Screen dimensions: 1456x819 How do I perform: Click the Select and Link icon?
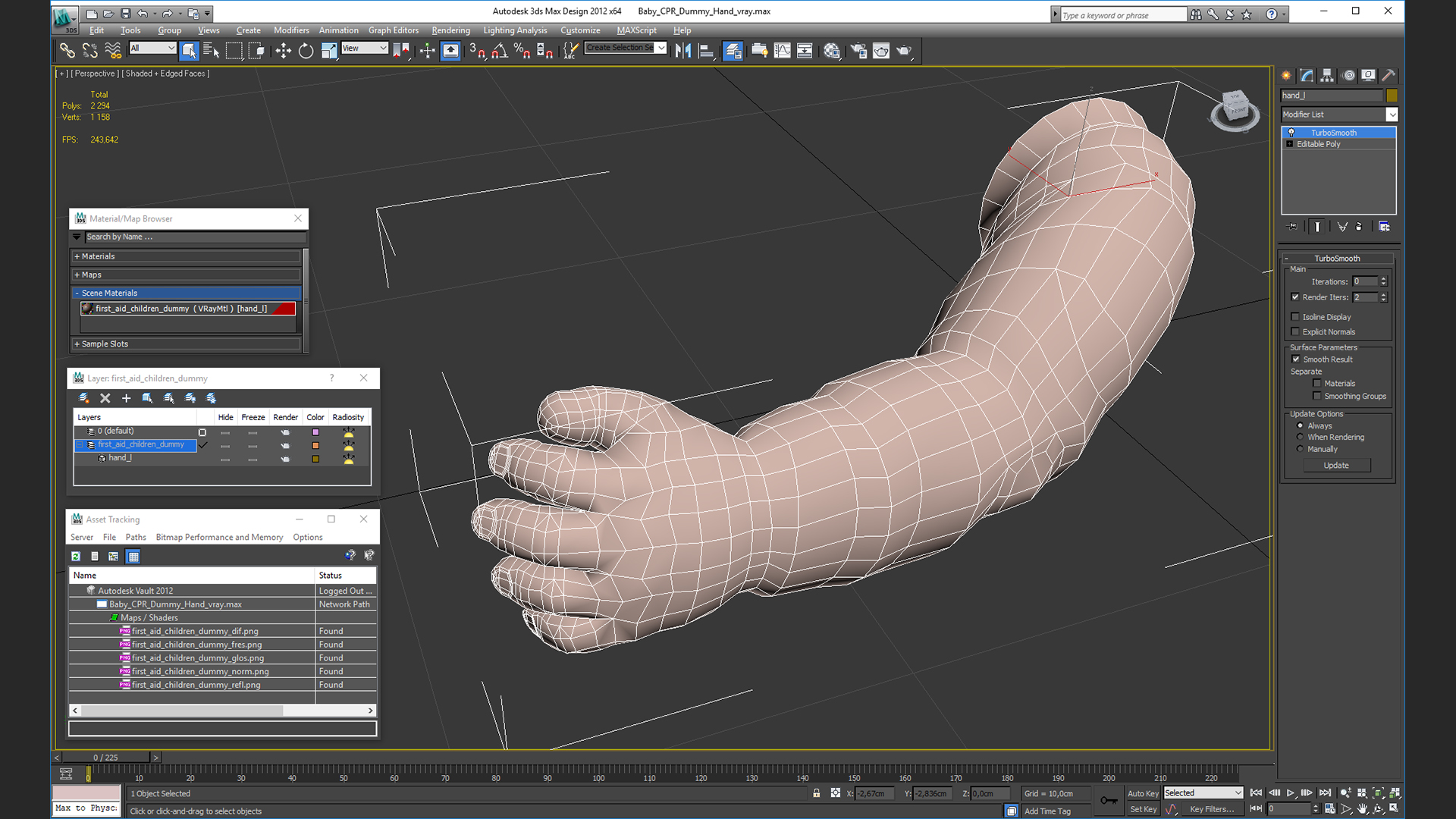67,51
